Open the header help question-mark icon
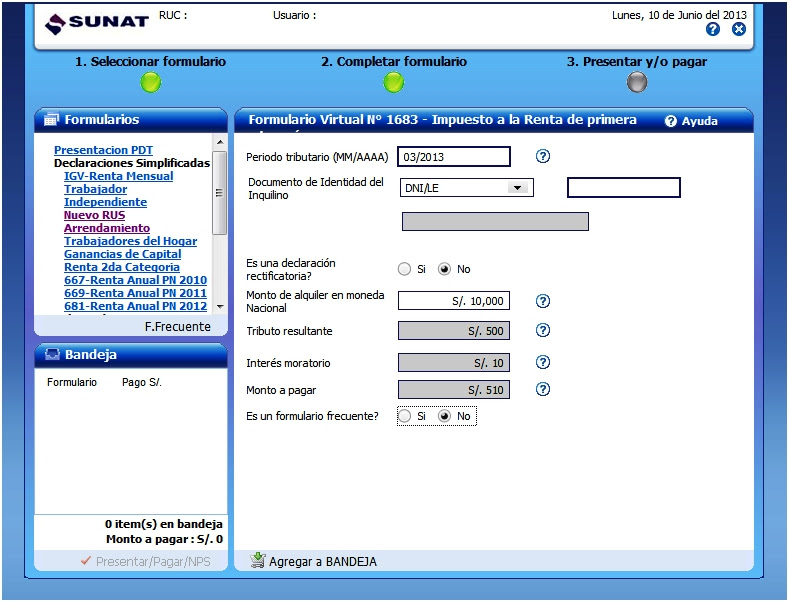Image resolution: width=789 pixels, height=602 pixels. pos(713,29)
